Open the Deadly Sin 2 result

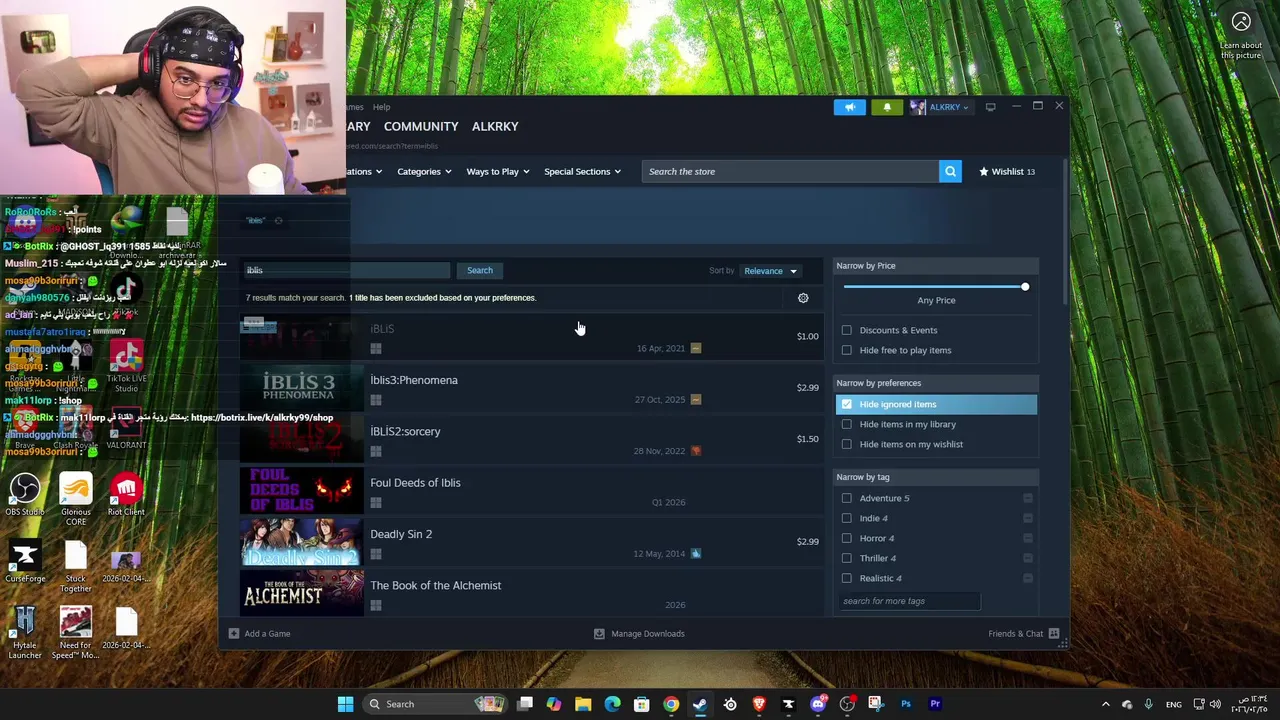(532, 542)
